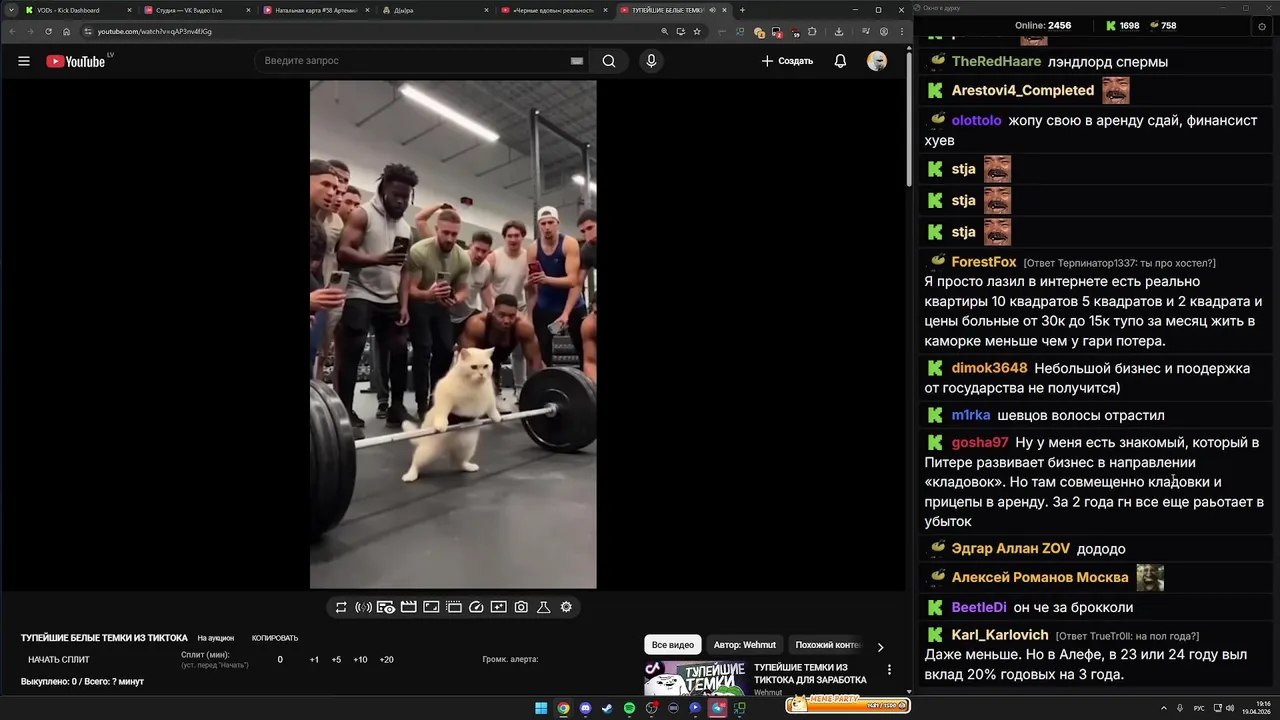Switch to VODs - Kick Dashboard tab

click(x=76, y=10)
